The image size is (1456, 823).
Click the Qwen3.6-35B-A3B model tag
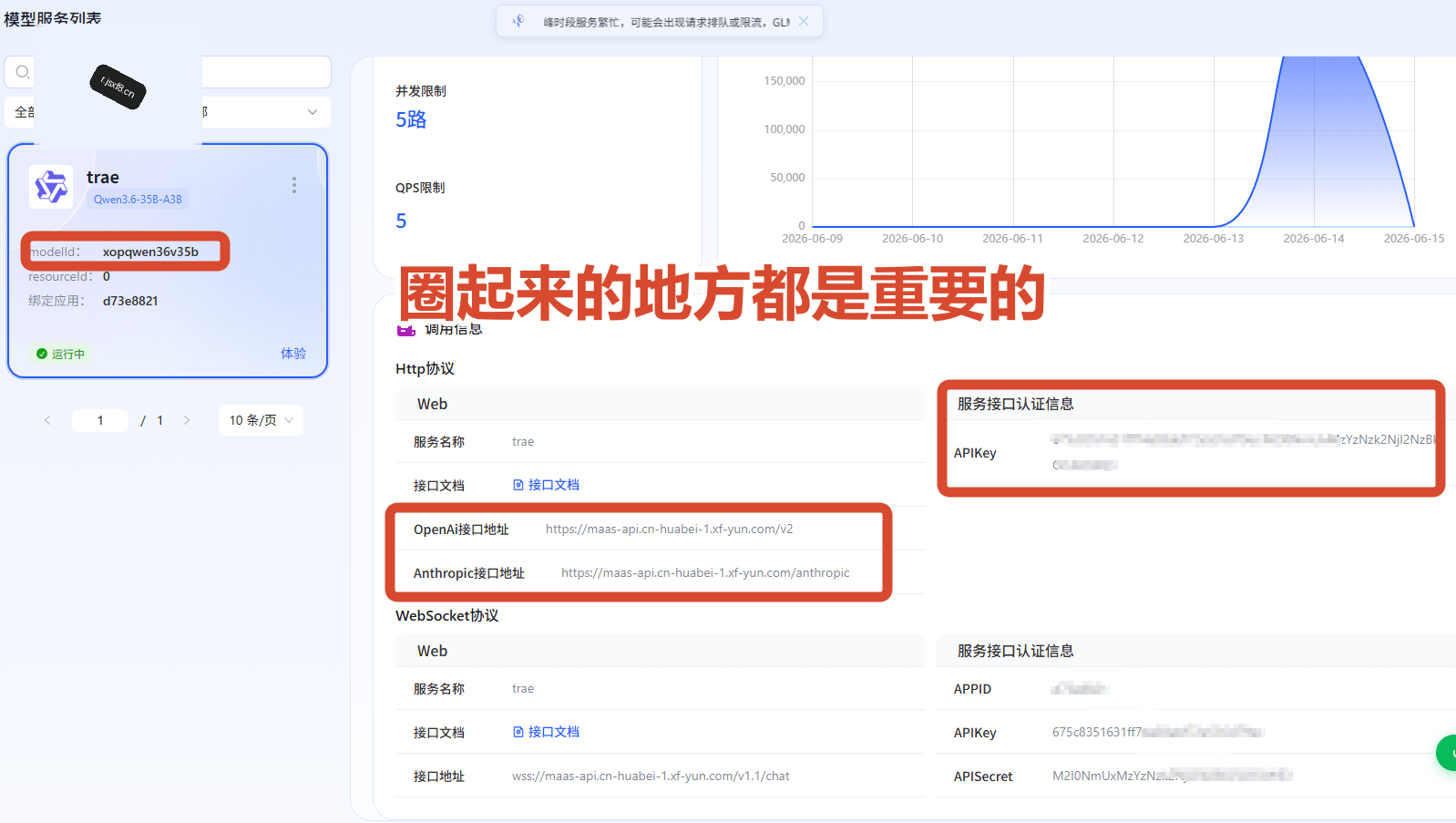point(138,200)
